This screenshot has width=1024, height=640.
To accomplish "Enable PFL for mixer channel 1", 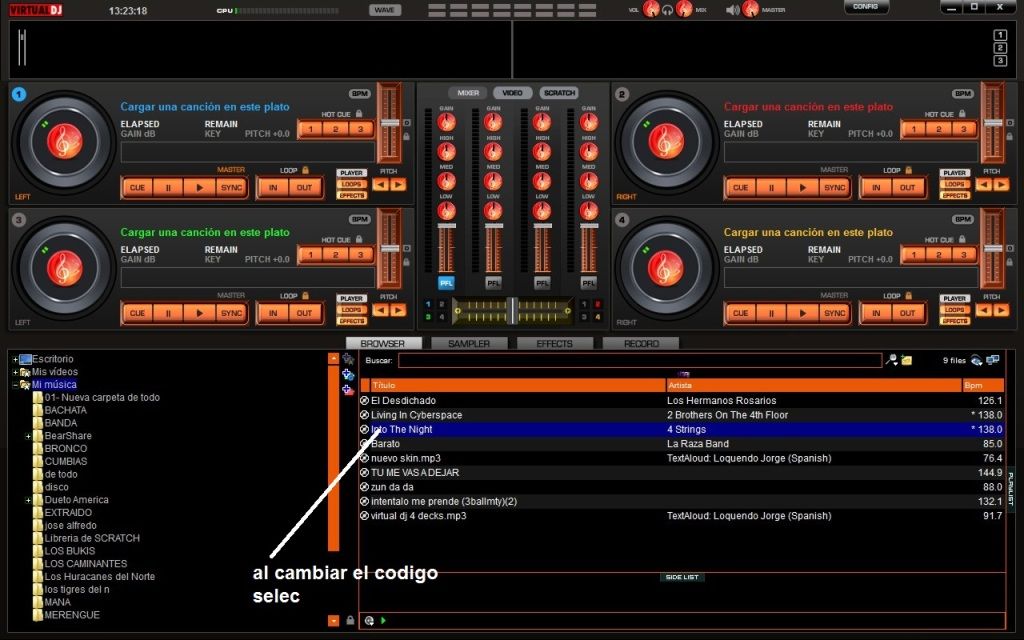I will (x=446, y=283).
